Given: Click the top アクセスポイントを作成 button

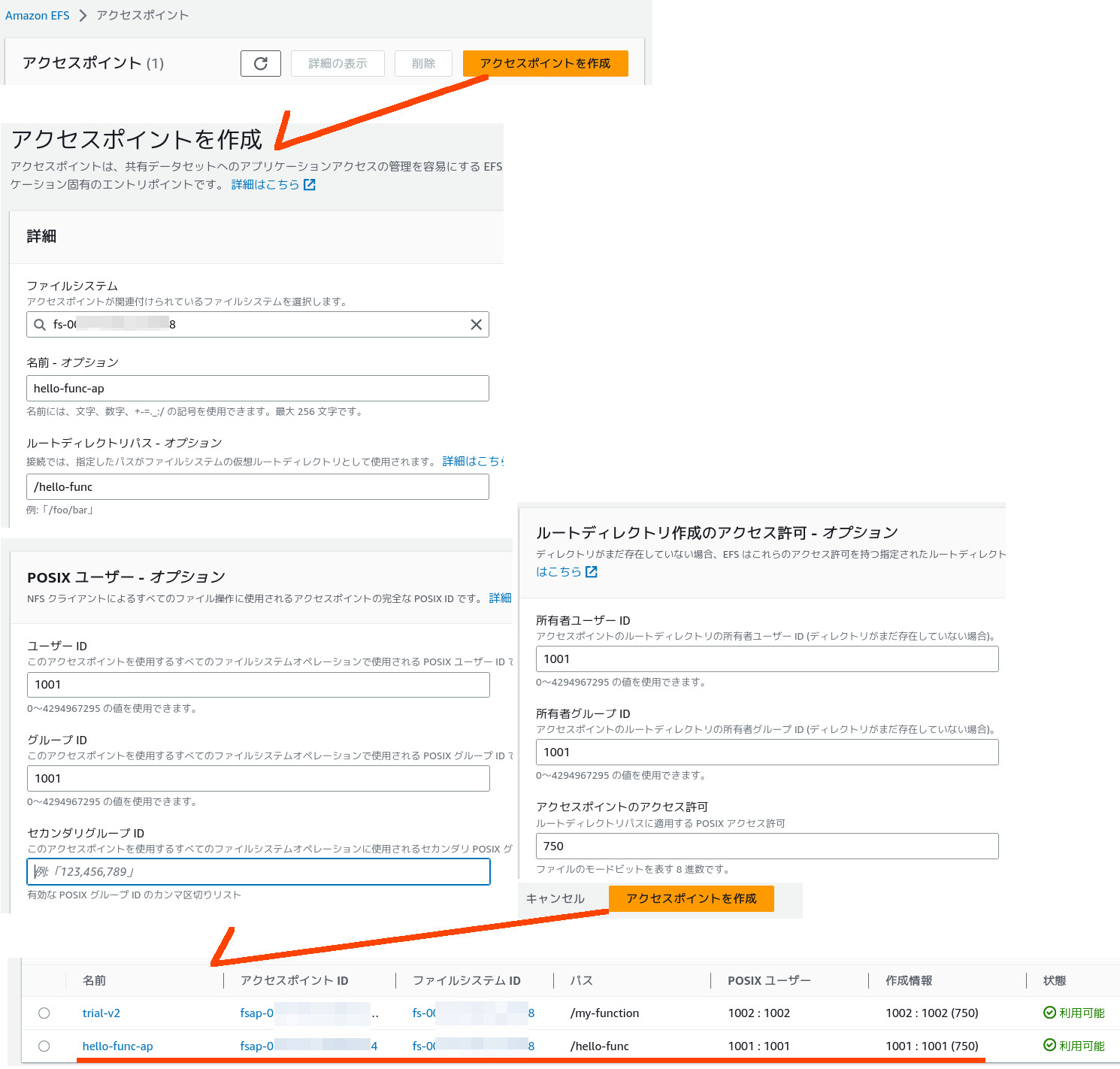Looking at the screenshot, I should tap(545, 64).
